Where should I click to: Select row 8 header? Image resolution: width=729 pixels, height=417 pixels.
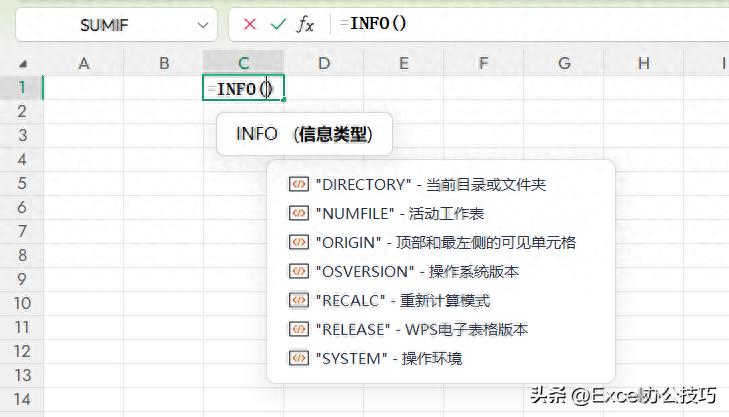click(x=22, y=255)
